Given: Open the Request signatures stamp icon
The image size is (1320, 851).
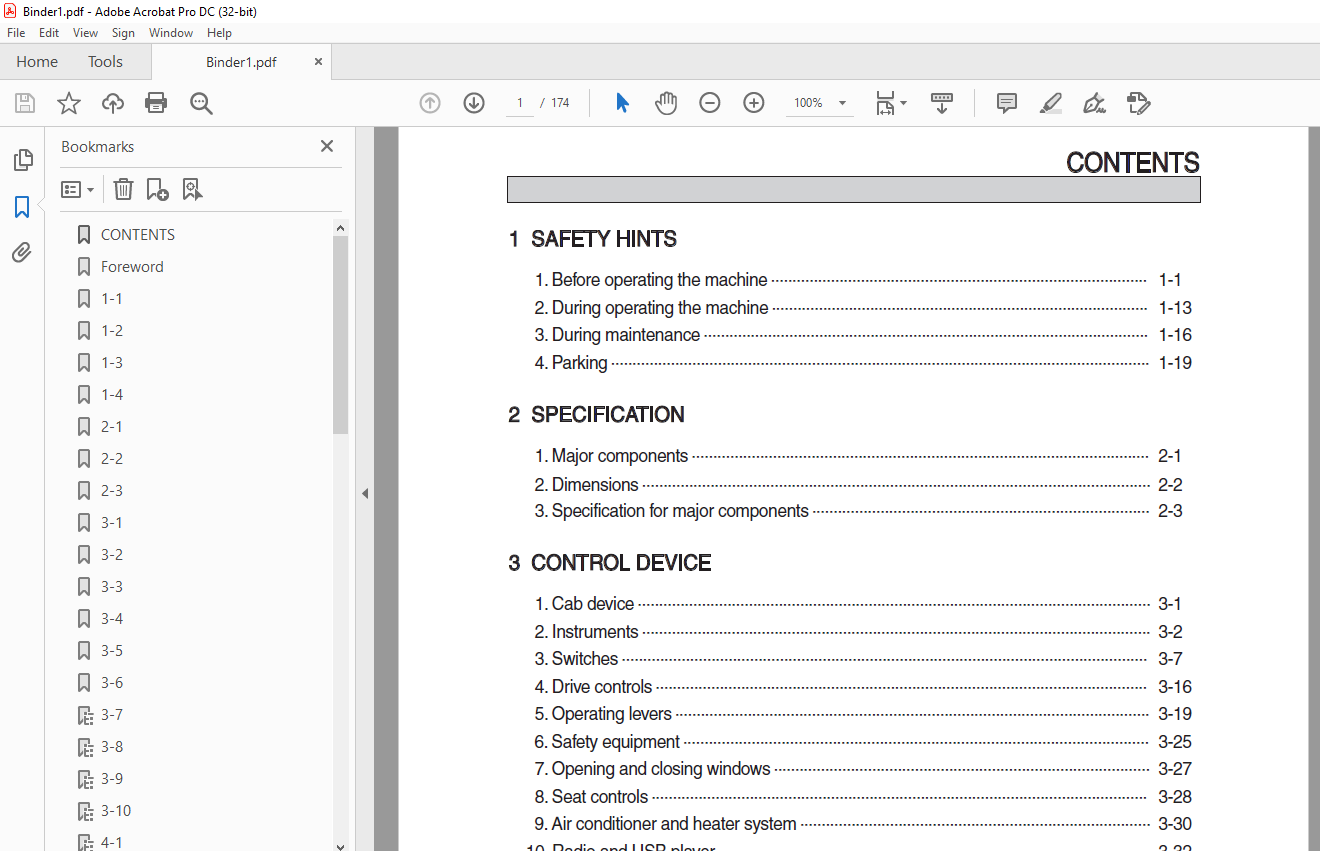Looking at the screenshot, I should pyautogui.click(x=1138, y=103).
